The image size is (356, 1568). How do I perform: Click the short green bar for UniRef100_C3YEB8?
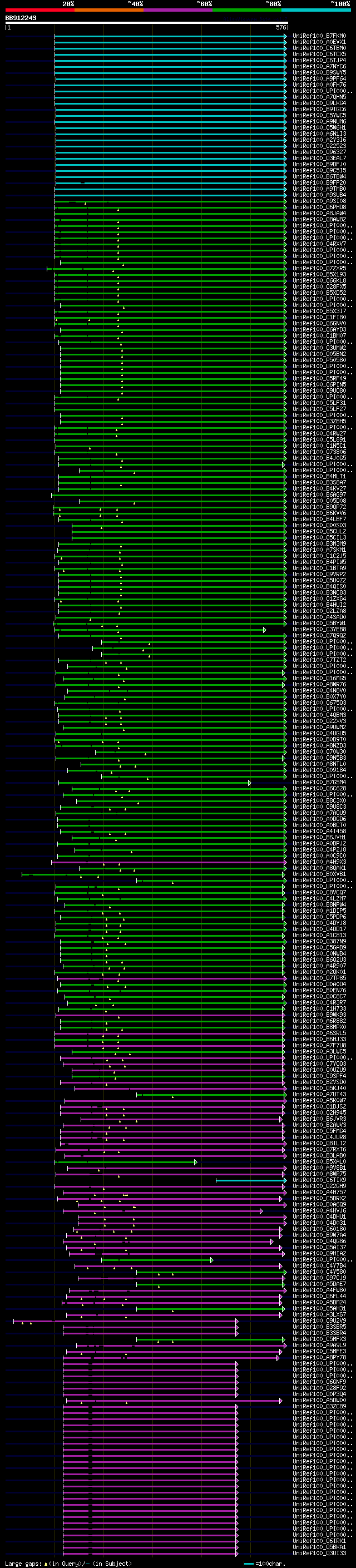click(162, 630)
